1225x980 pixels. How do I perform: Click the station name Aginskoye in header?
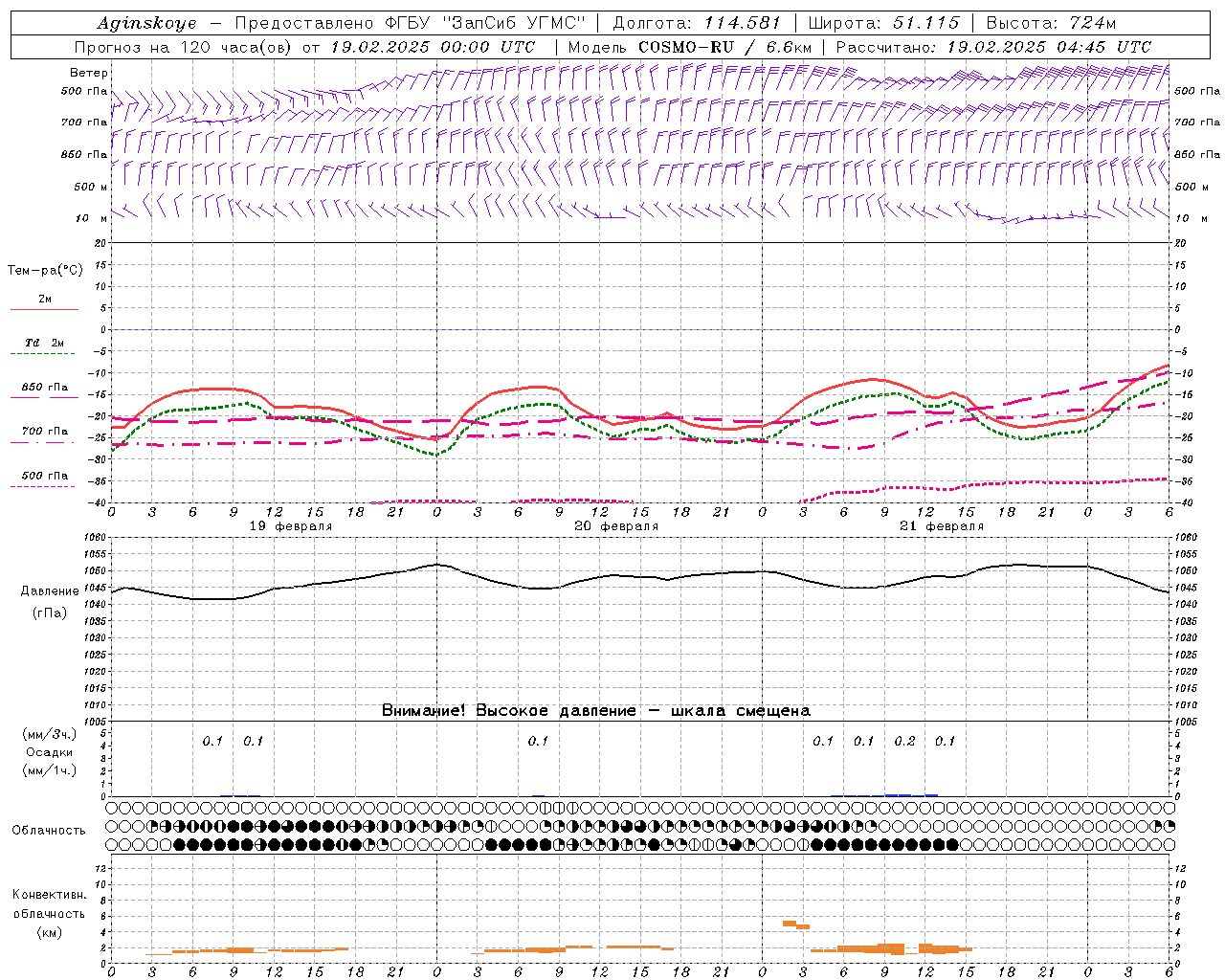(x=146, y=24)
